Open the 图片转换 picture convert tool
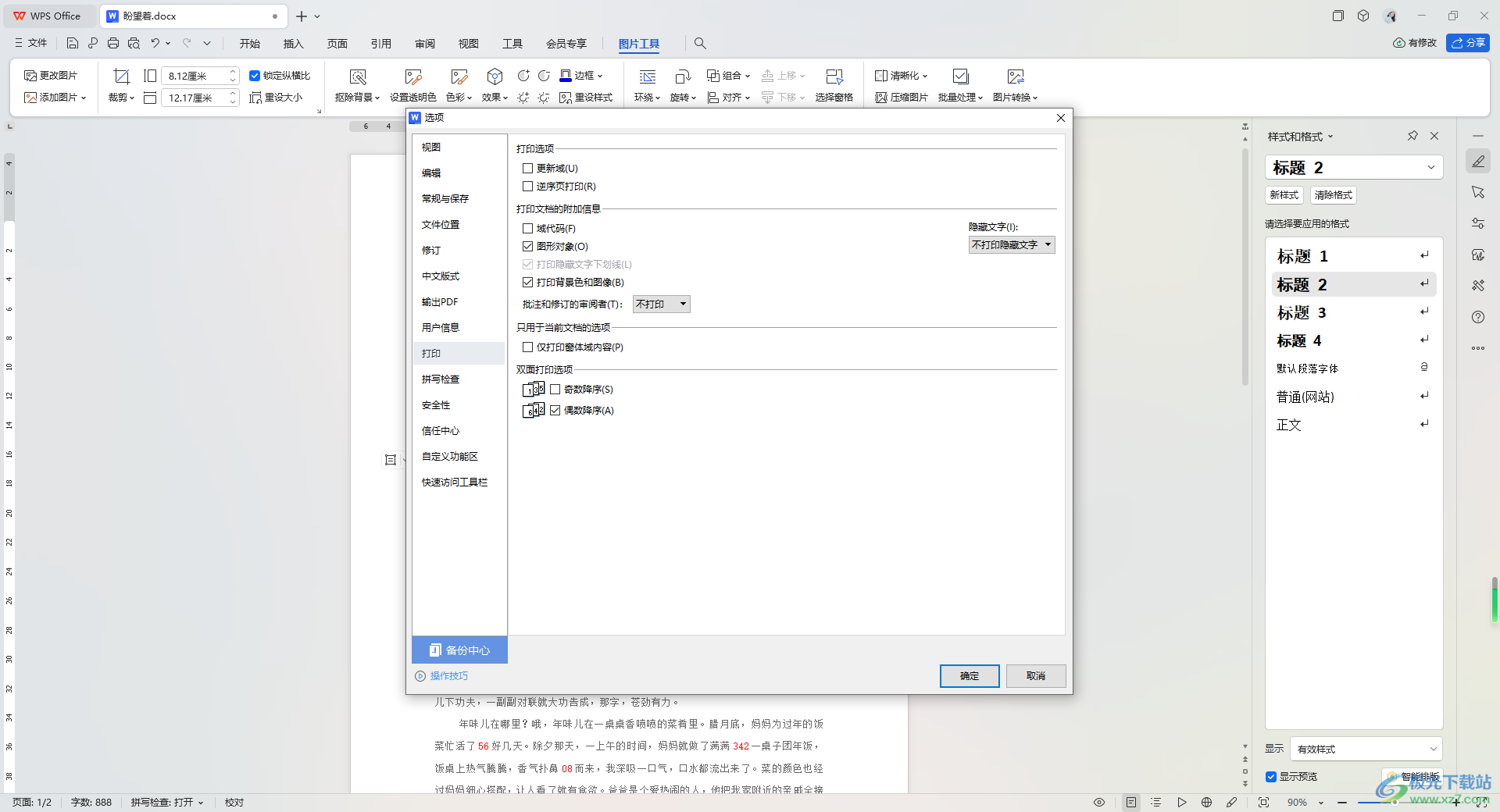The height and width of the screenshot is (812, 1500). pyautogui.click(x=1015, y=86)
